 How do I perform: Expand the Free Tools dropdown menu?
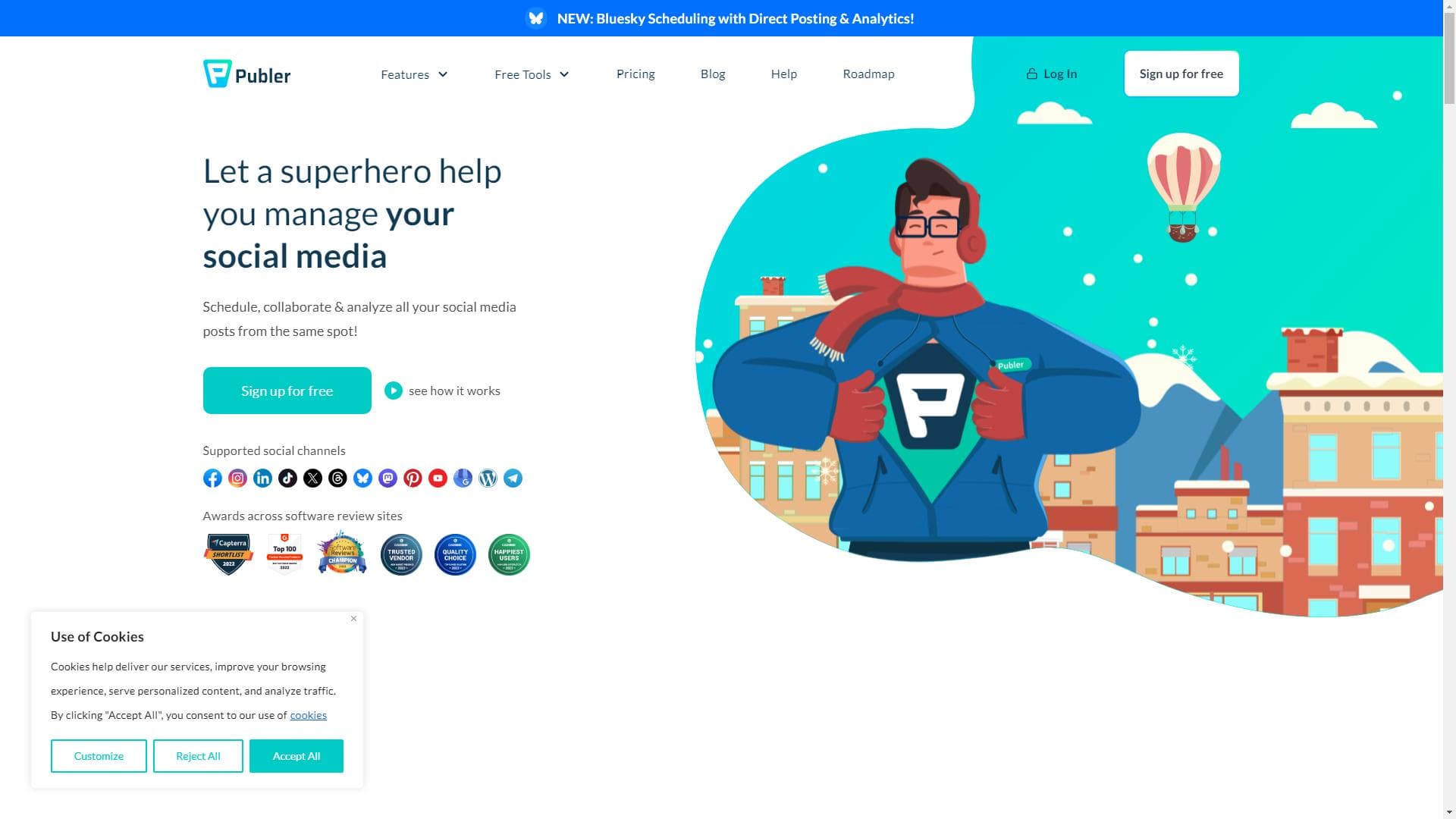coord(532,74)
